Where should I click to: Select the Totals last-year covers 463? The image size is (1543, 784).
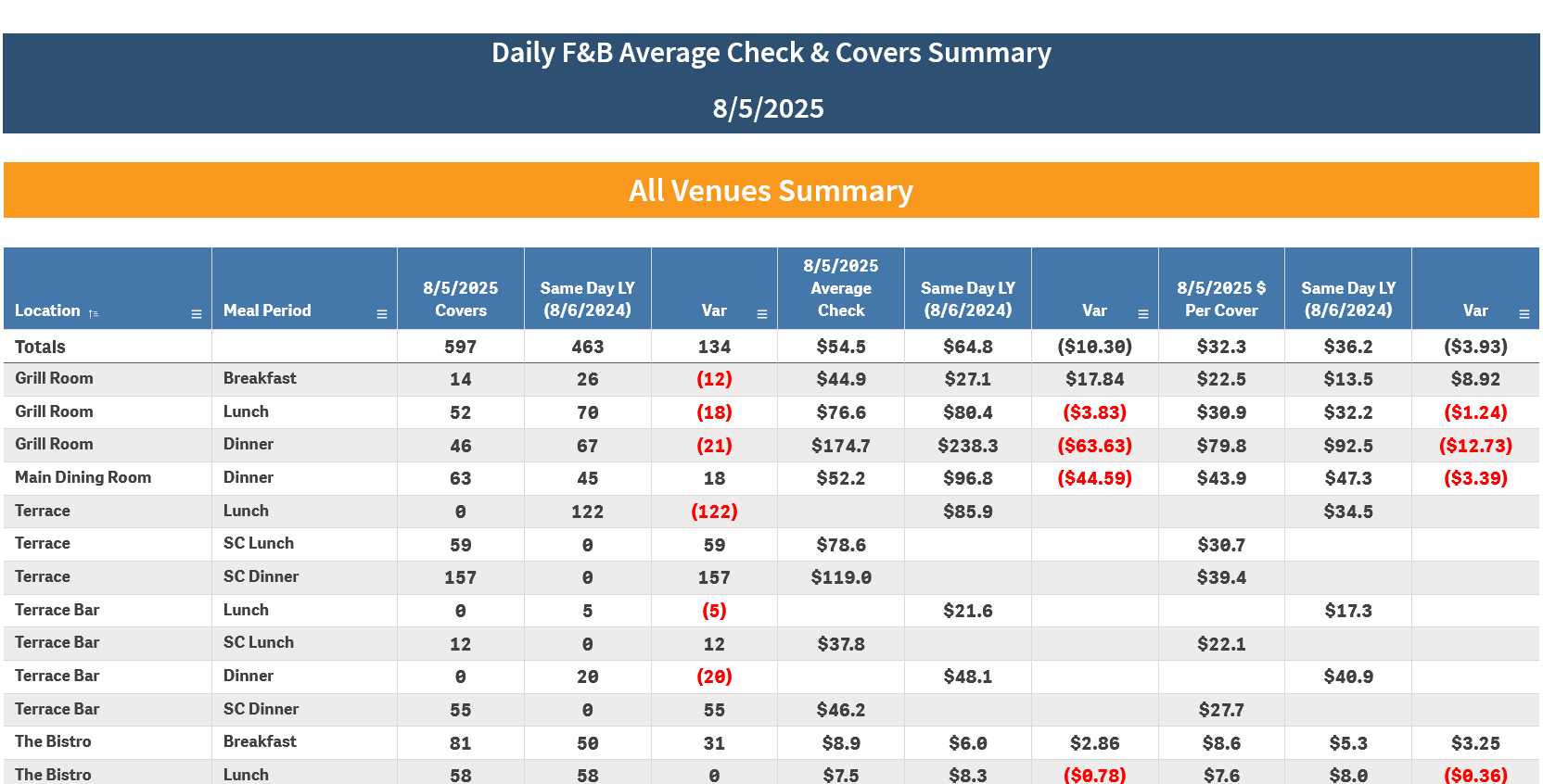(588, 347)
